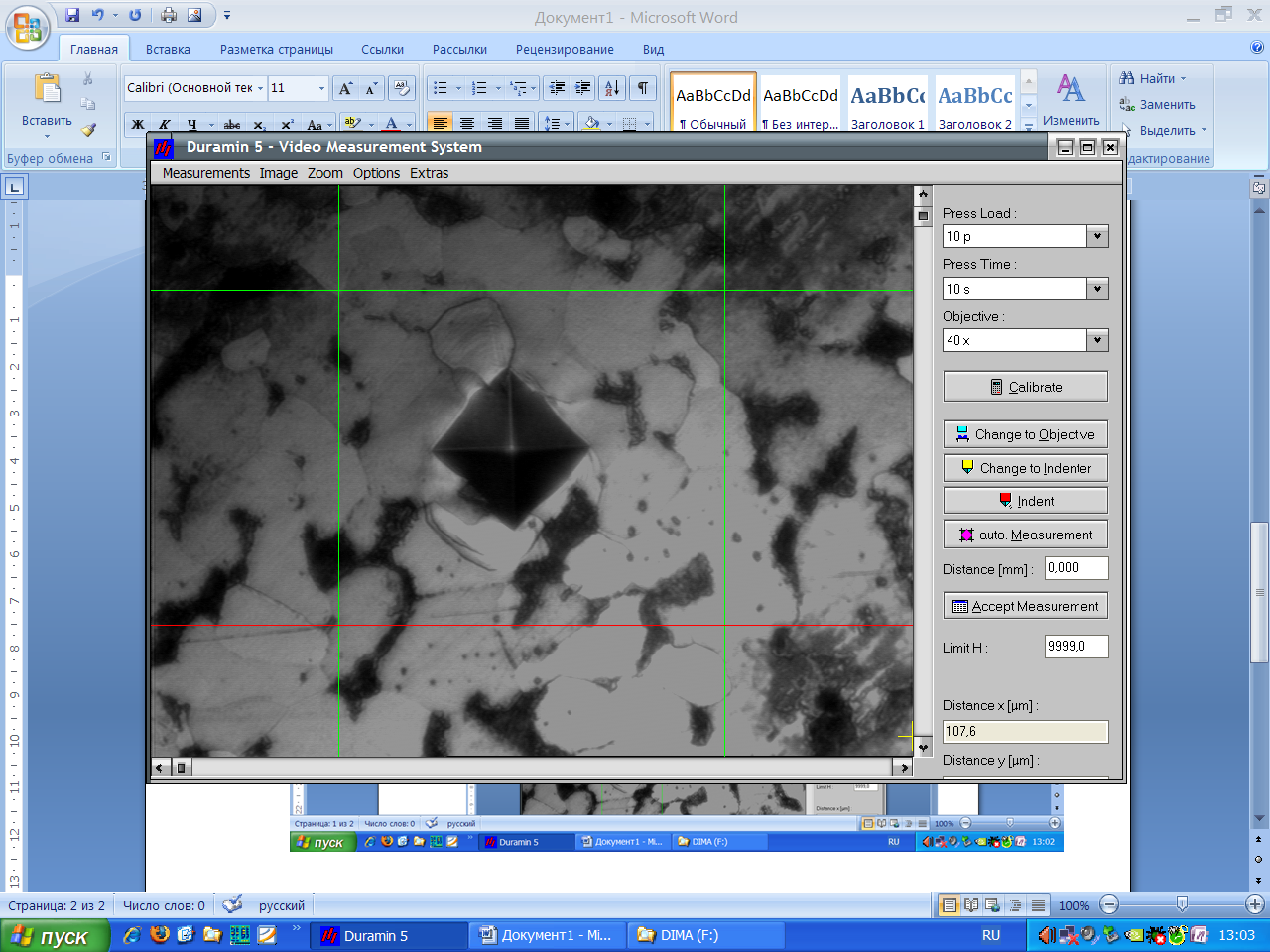Switch to the Вставка ribbon tab
The height and width of the screenshot is (952, 1270).
point(168,49)
